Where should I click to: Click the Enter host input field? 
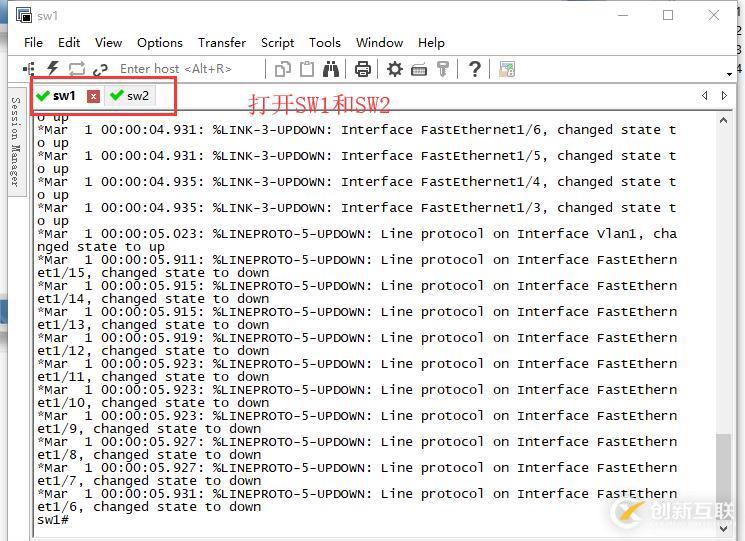tap(189, 69)
